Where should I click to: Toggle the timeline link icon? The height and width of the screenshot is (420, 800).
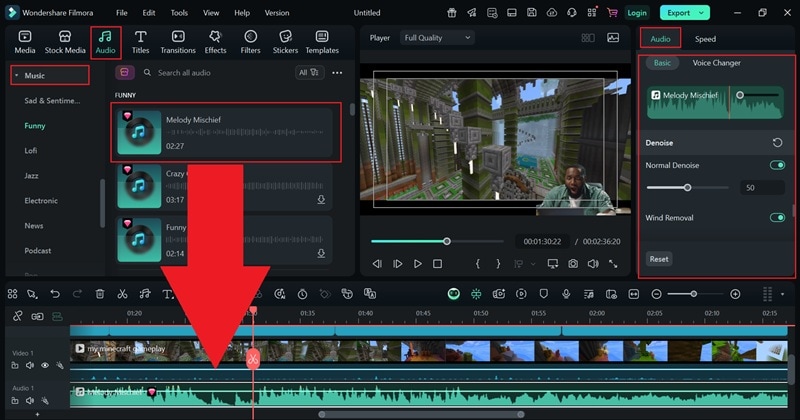click(17, 316)
